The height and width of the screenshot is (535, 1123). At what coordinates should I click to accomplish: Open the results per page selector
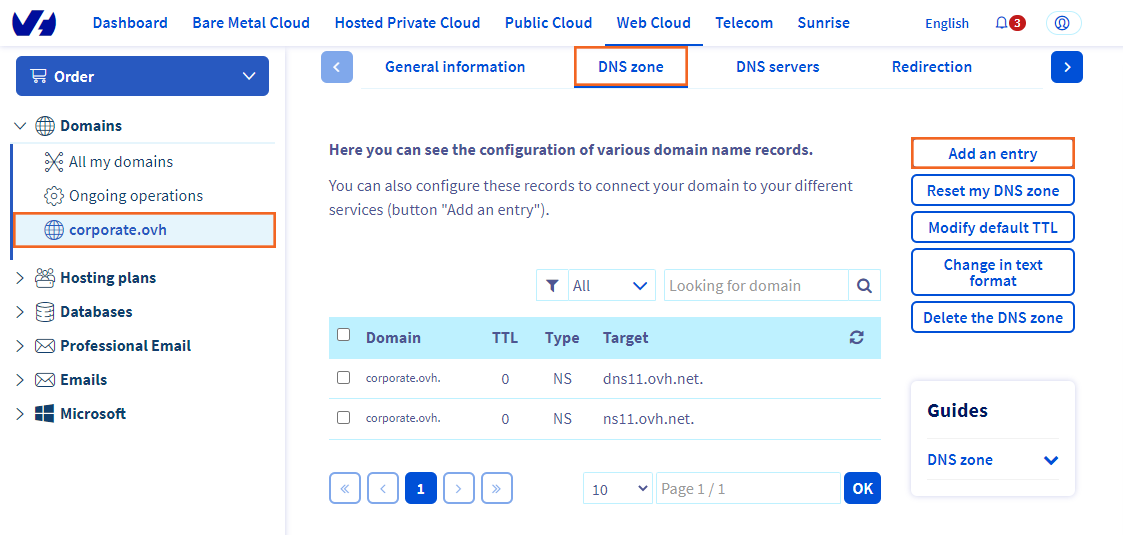(617, 488)
